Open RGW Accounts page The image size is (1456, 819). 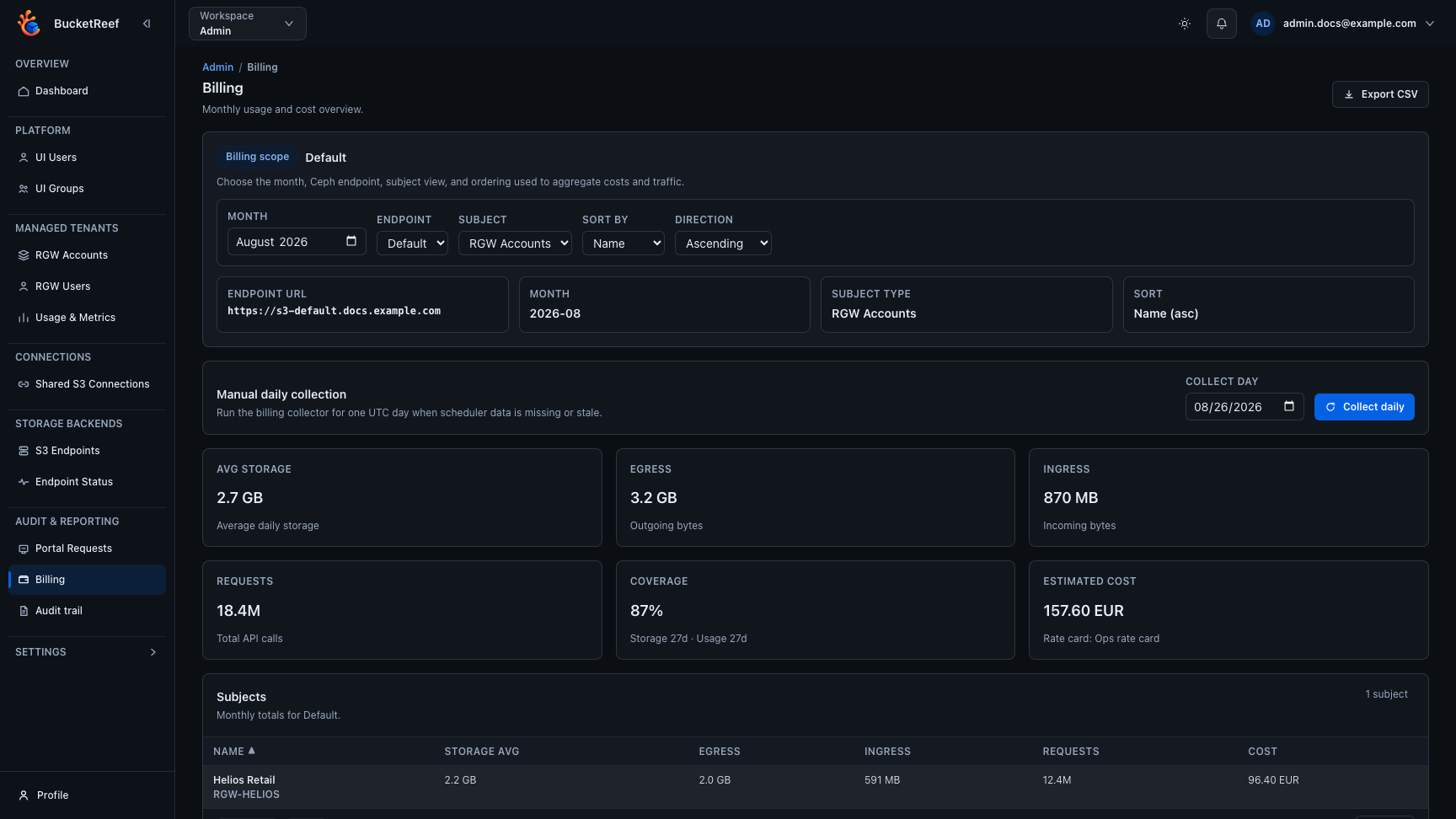coord(87,255)
